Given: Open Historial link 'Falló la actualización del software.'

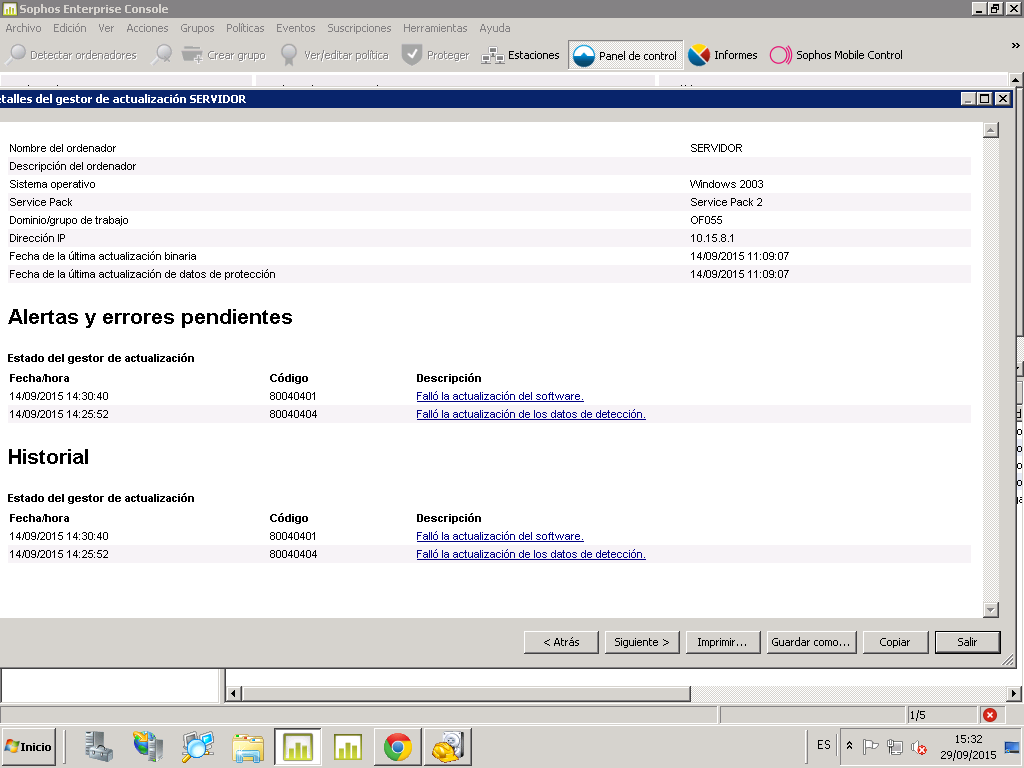Looking at the screenshot, I should point(500,536).
